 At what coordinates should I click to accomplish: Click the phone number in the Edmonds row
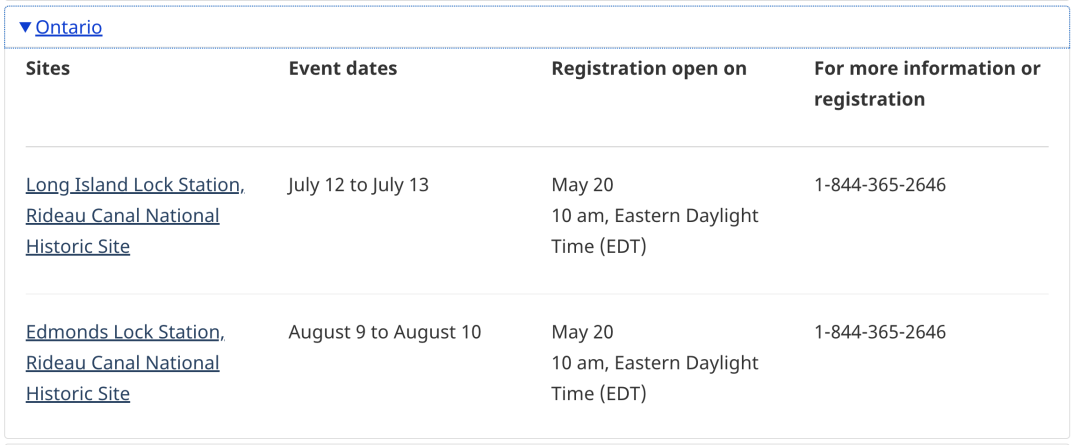click(x=880, y=333)
